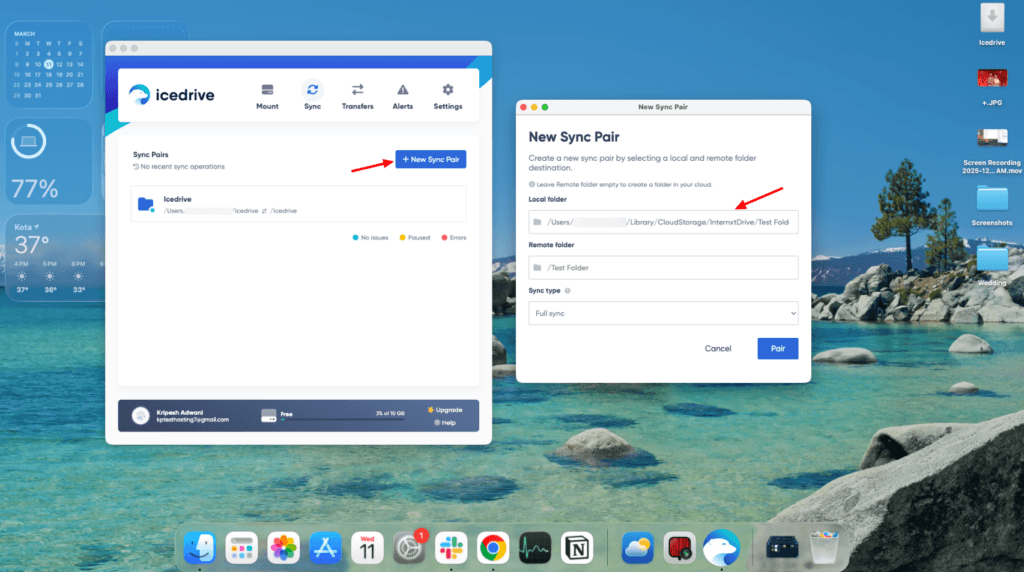
Task: Switch to the Sync tab
Action: [x=312, y=97]
